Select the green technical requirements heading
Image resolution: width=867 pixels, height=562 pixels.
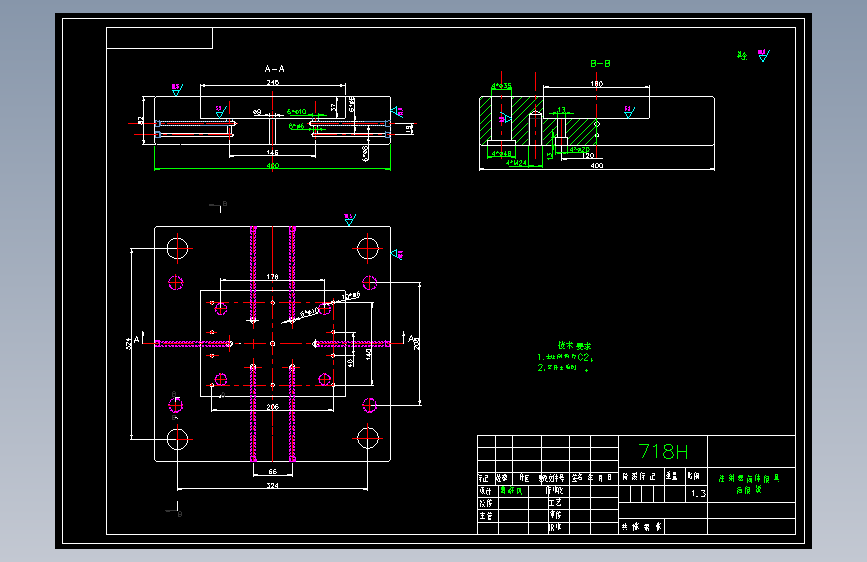(x=574, y=346)
